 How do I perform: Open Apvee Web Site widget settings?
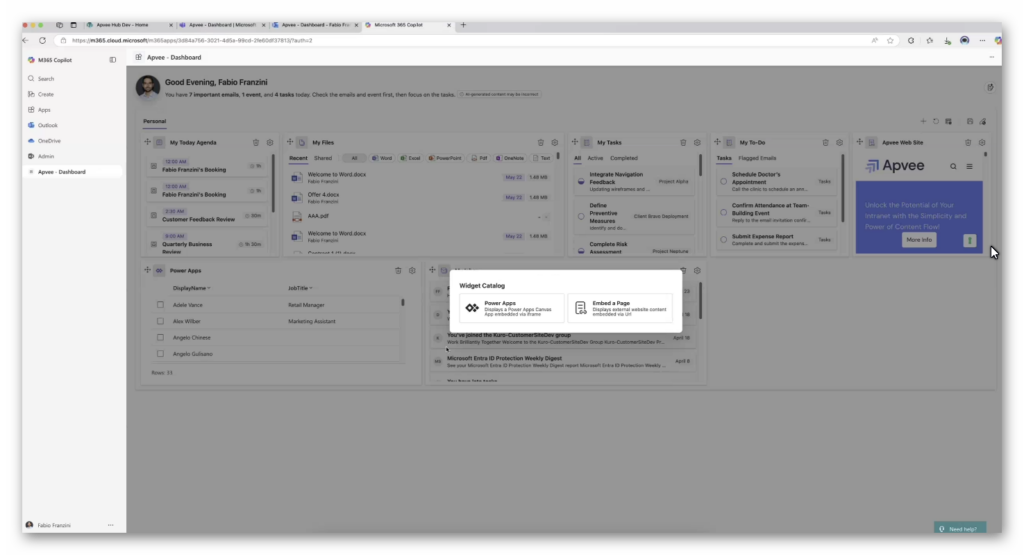982,142
